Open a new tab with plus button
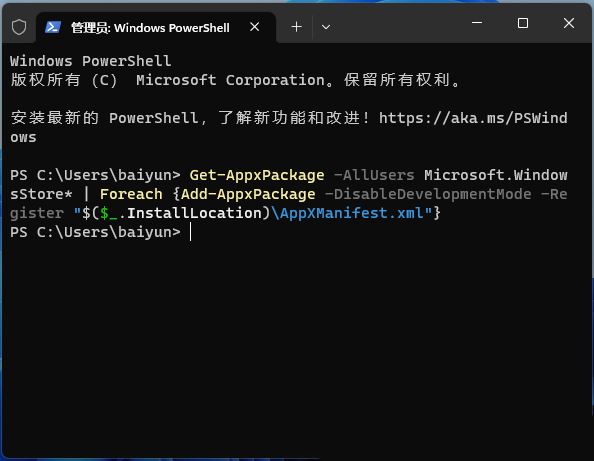The width and height of the screenshot is (594, 461). coord(297,27)
